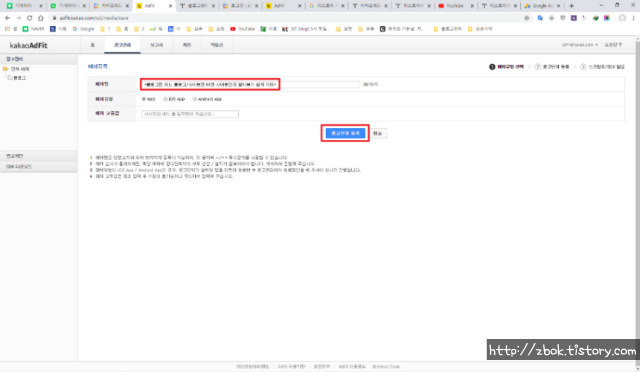The height and width of the screenshot is (372, 640).
Task: Close the Google Ads tab
Action: pos(558,6)
